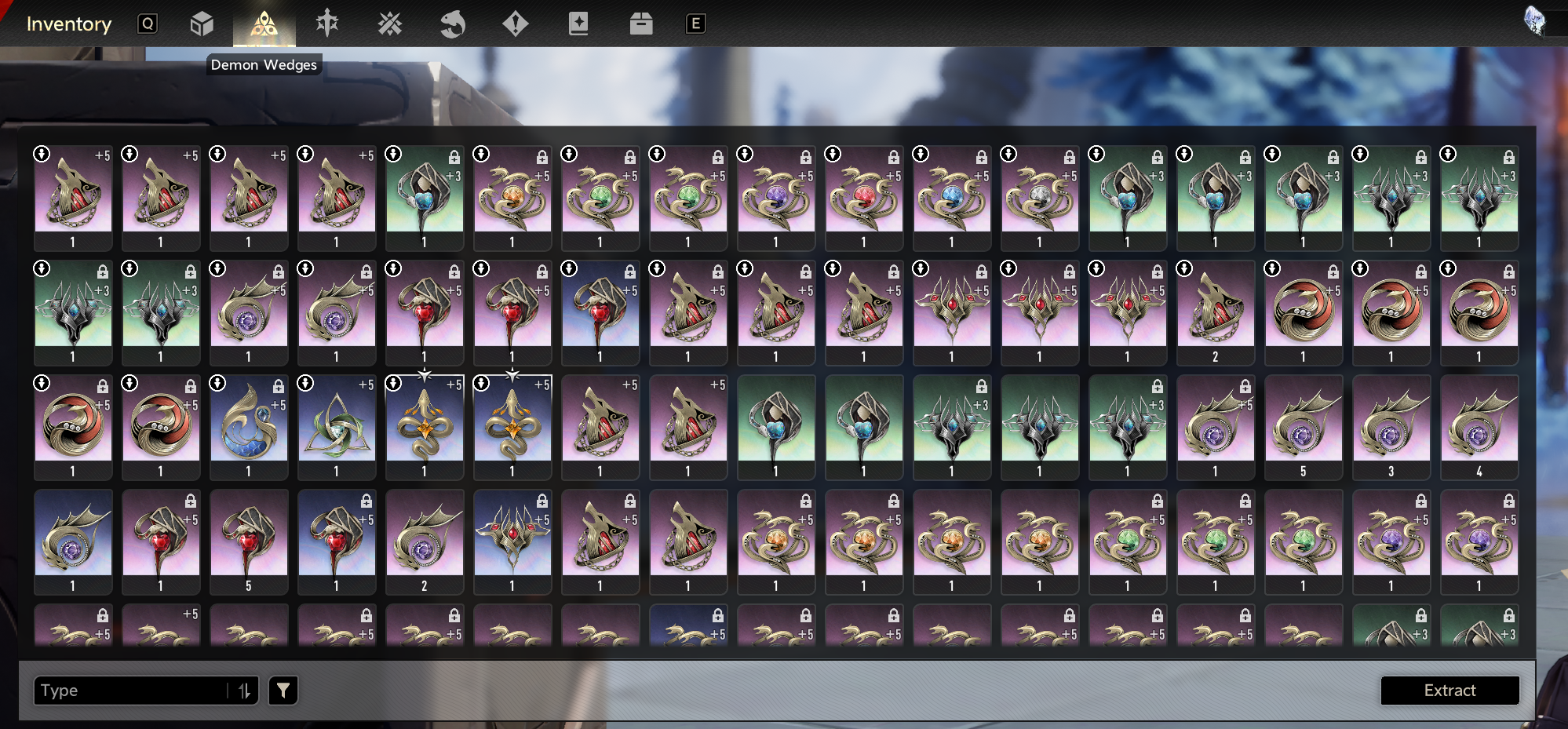
Task: Choose the green triangular knot wedge
Action: (337, 427)
